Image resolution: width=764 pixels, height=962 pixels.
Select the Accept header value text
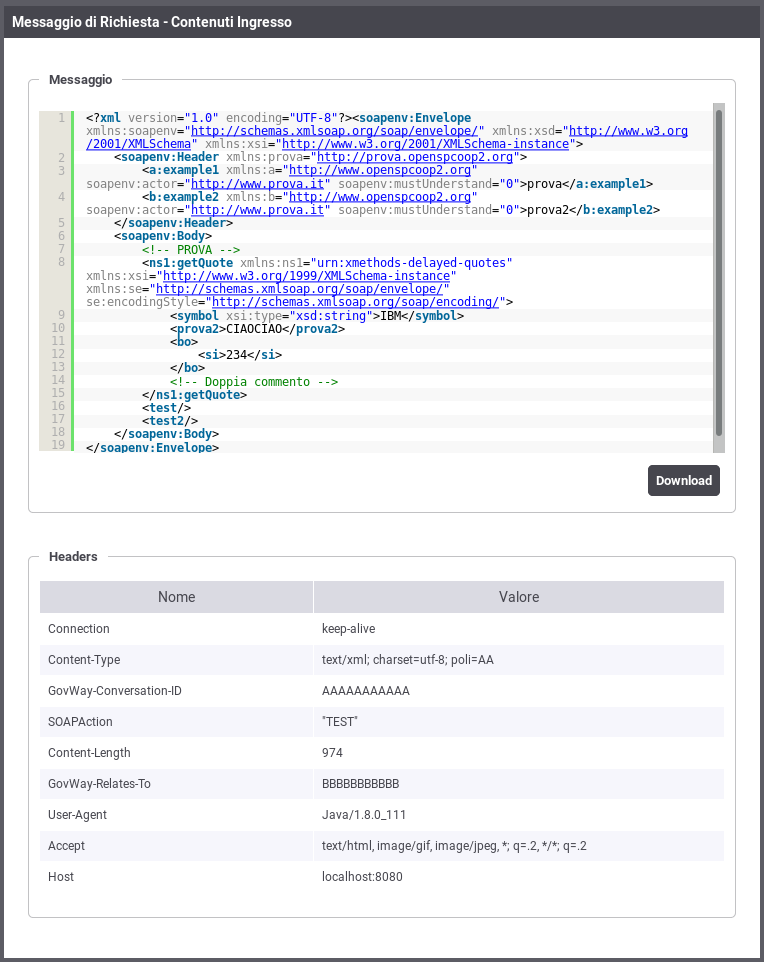pos(454,845)
